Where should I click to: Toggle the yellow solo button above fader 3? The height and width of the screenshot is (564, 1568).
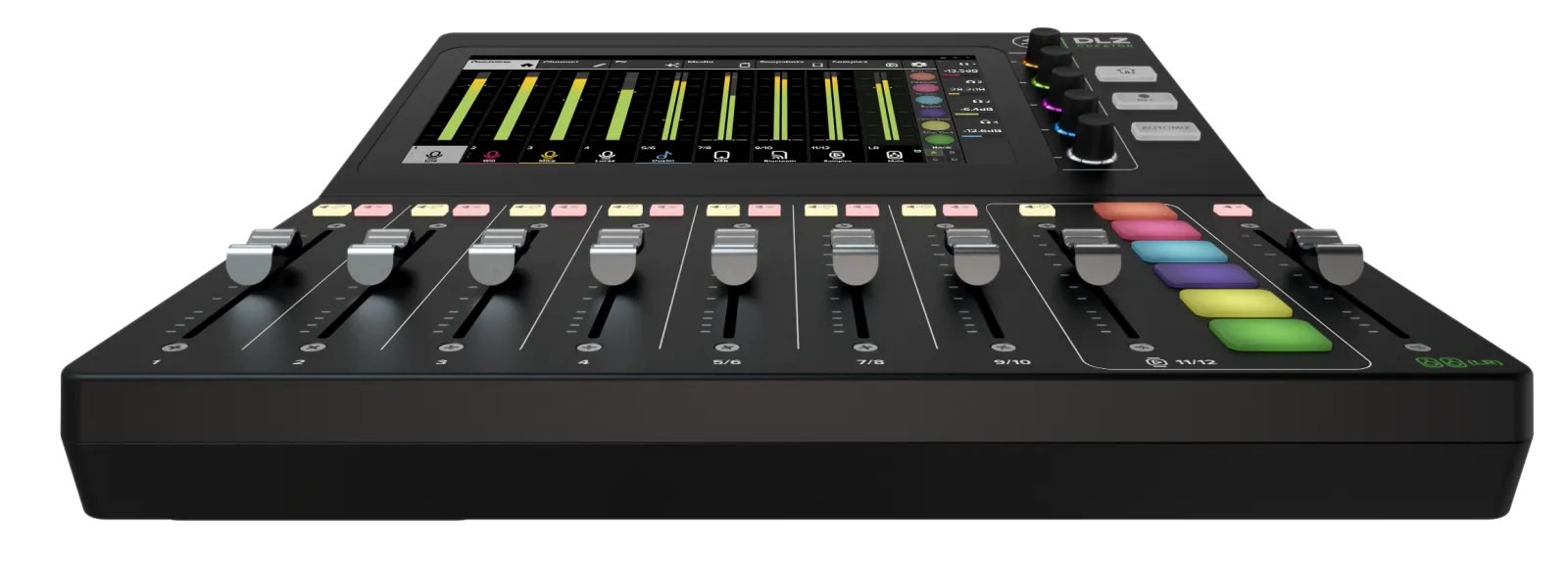point(527,210)
